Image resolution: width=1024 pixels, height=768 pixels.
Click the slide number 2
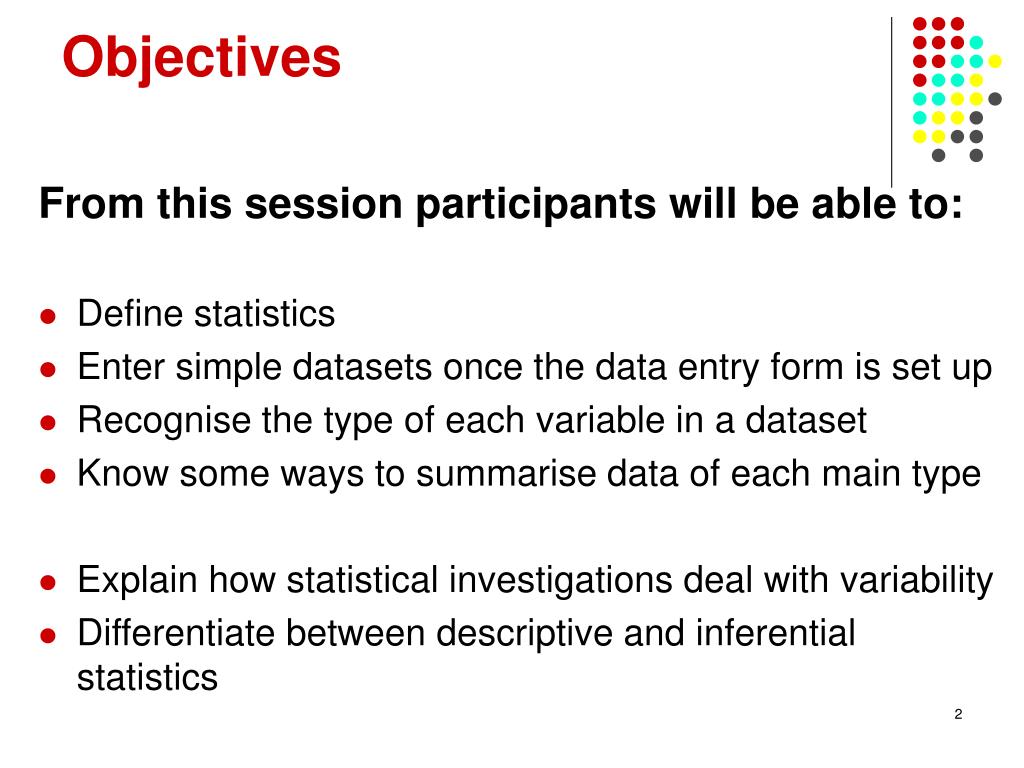(958, 714)
